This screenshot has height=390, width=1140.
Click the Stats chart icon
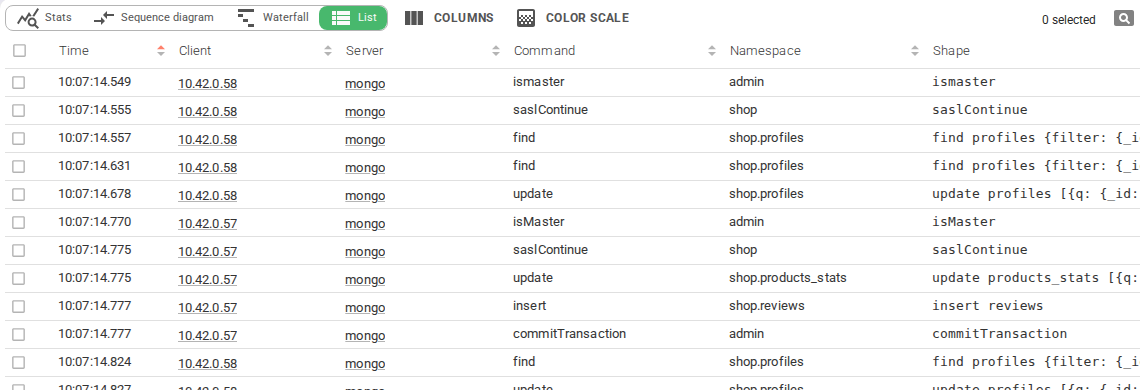pos(28,18)
